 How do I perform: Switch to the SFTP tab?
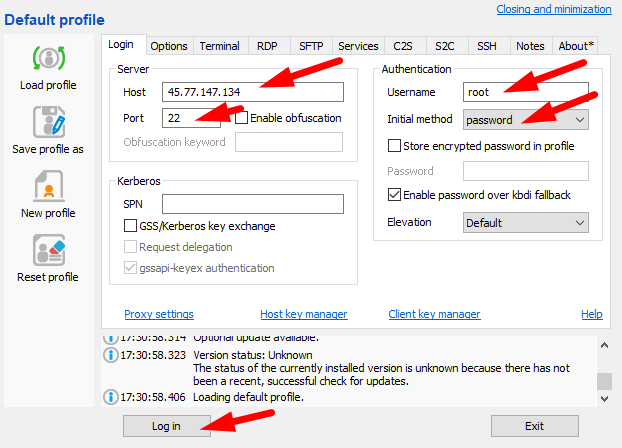309,46
